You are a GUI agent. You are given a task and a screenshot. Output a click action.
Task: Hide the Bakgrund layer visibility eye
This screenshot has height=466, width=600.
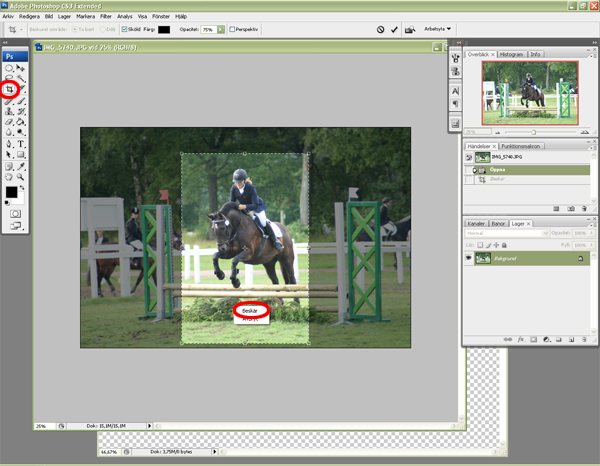468,258
